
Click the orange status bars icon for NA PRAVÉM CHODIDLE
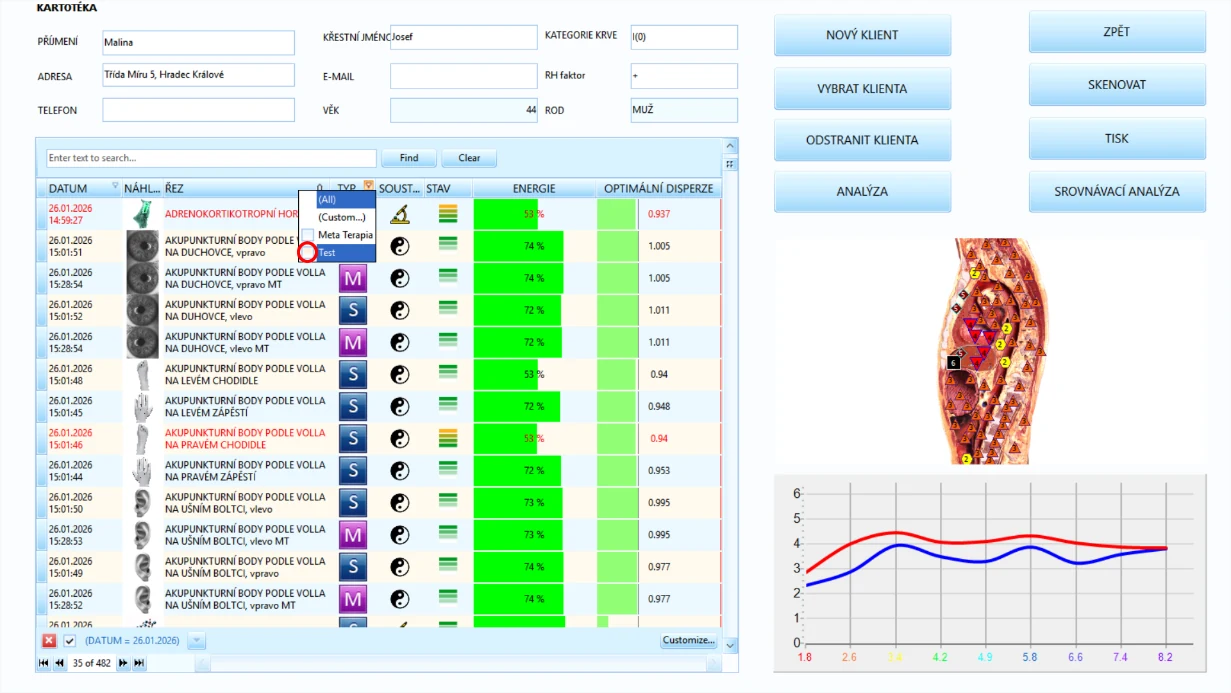click(448, 438)
